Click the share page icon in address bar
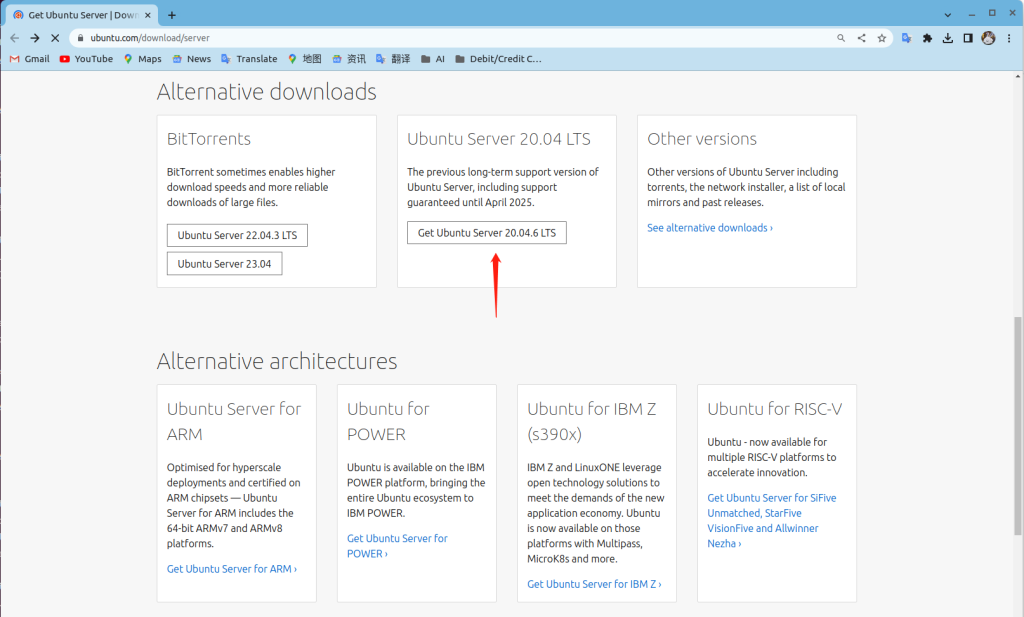Image resolution: width=1024 pixels, height=617 pixels. 861,38
